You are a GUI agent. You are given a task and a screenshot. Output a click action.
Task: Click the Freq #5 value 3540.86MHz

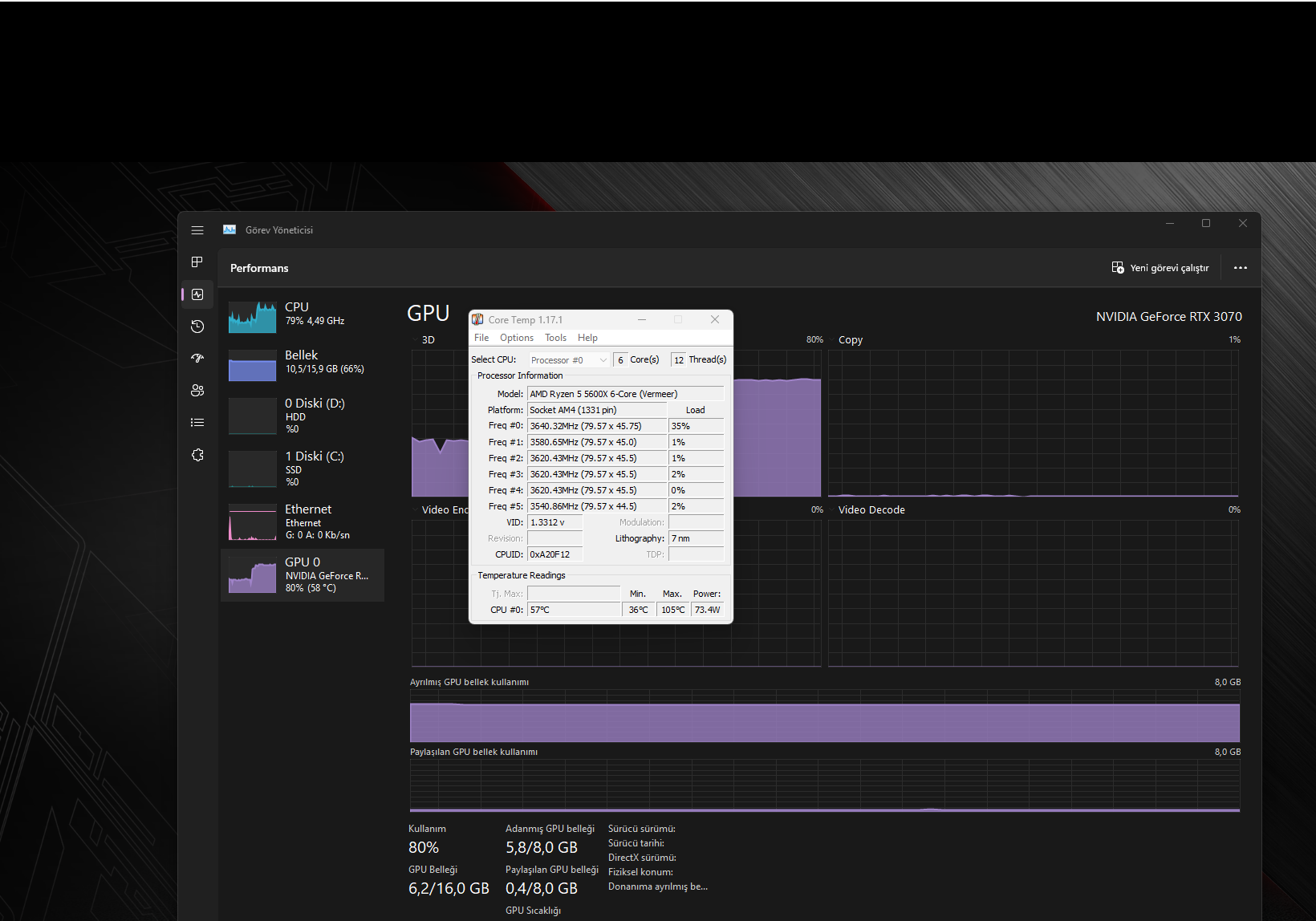(x=596, y=506)
